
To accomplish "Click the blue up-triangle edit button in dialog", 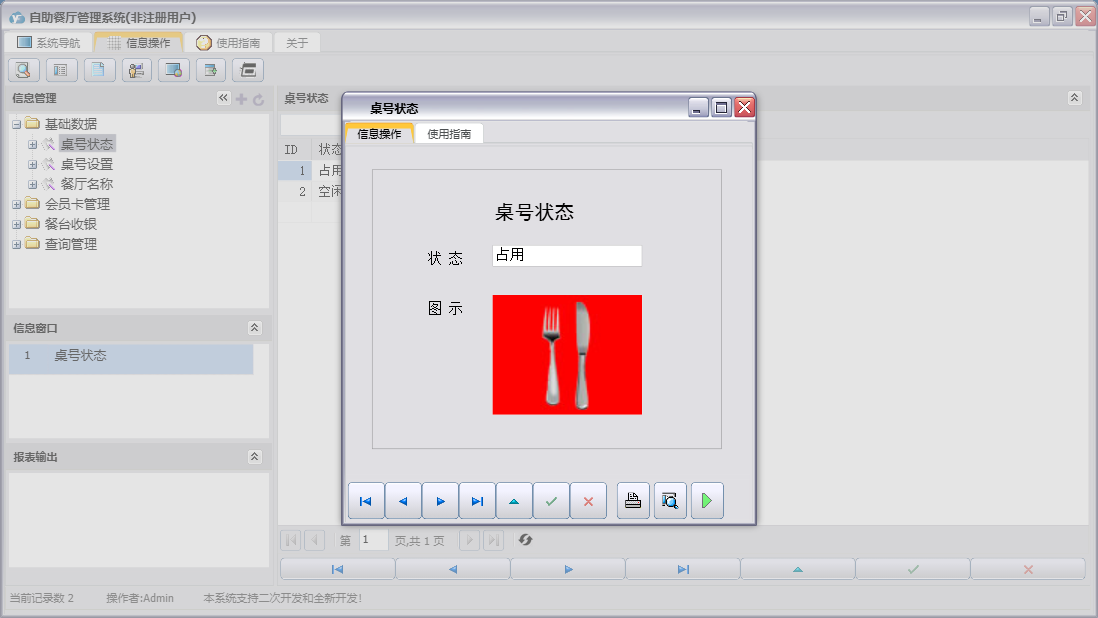I will (514, 500).
